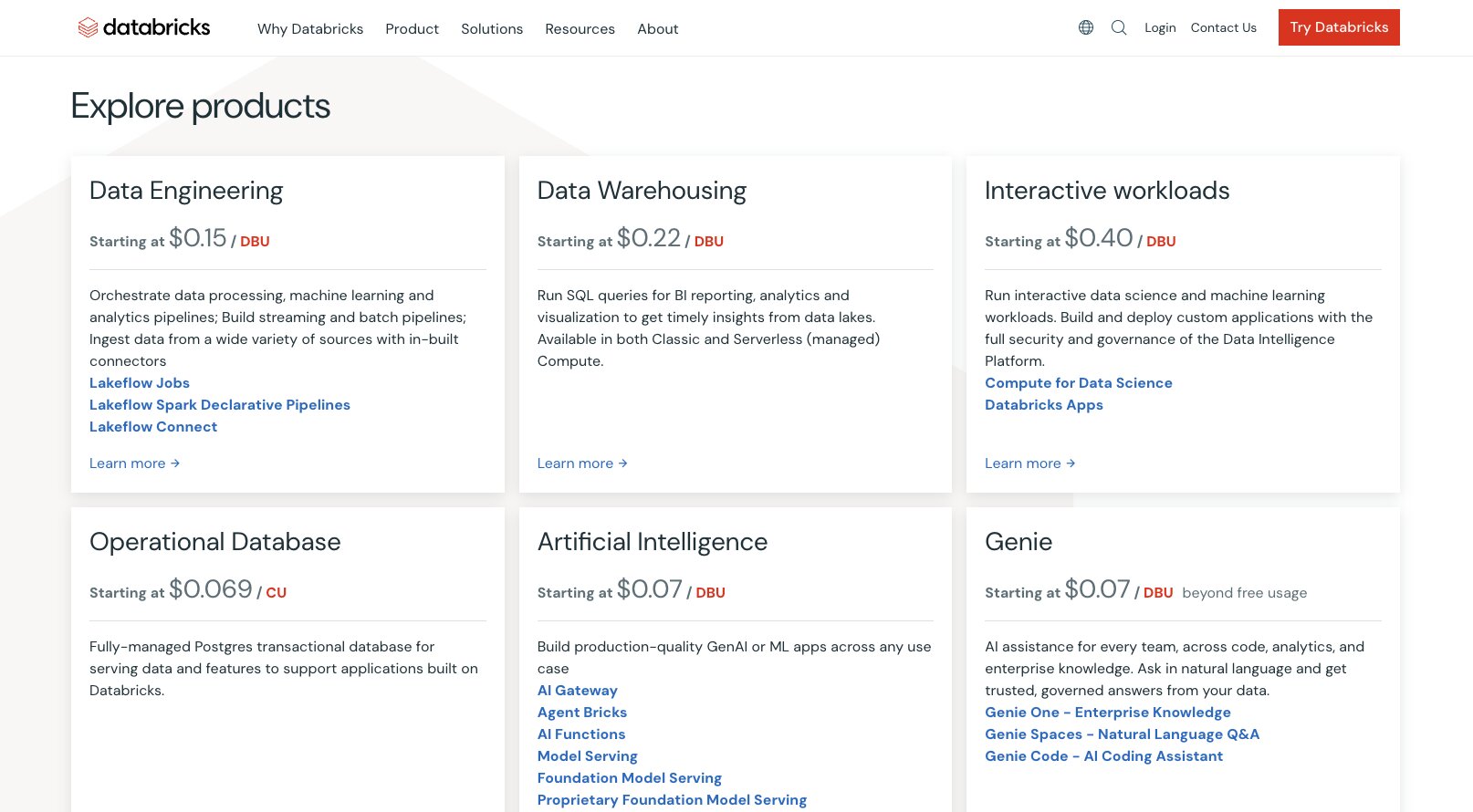The height and width of the screenshot is (812, 1473).
Task: Click the Login link
Action: pos(1160,27)
